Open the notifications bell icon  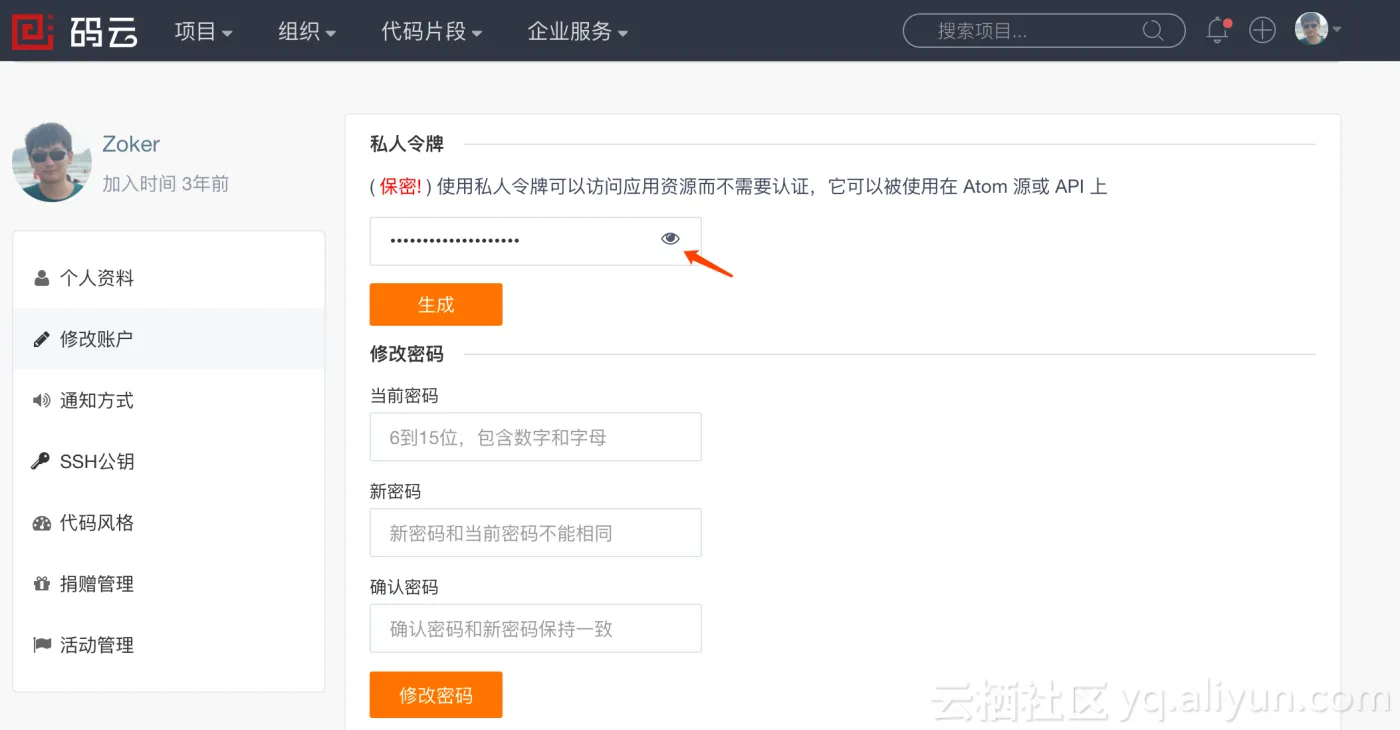(x=1217, y=31)
